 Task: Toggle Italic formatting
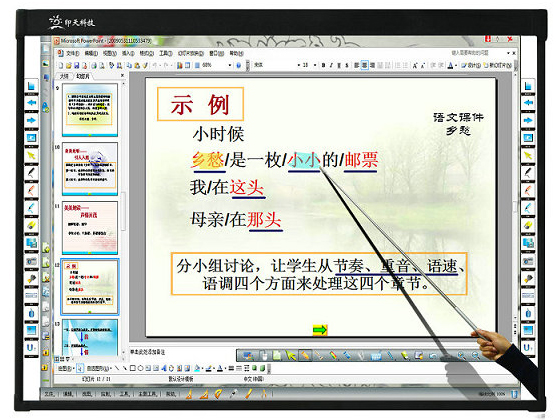(x=331, y=65)
